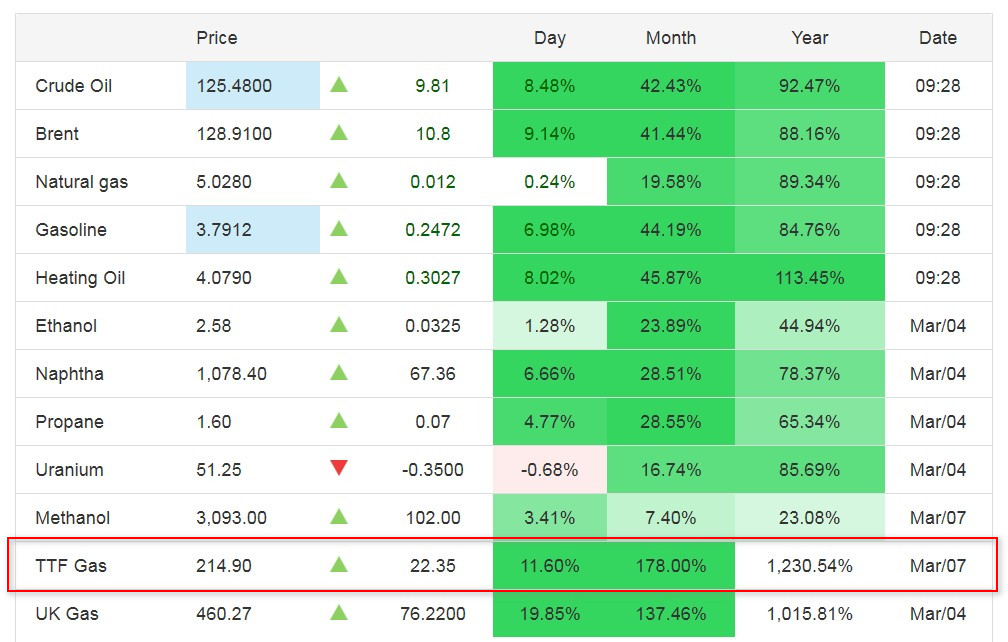Click the up arrow in Natural gas row
Image resolution: width=1008 pixels, height=642 pixels.
click(339, 181)
